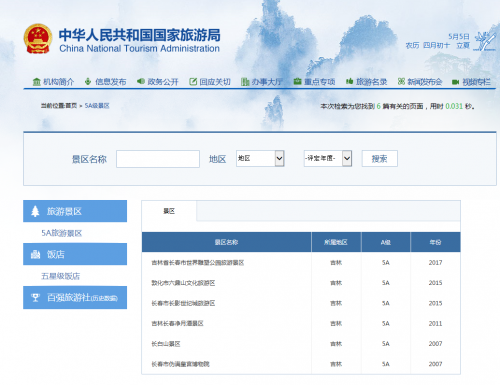The image size is (500, 385).
Task: Open the 5A旅游景区 sidebar link
Action: click(x=62, y=233)
